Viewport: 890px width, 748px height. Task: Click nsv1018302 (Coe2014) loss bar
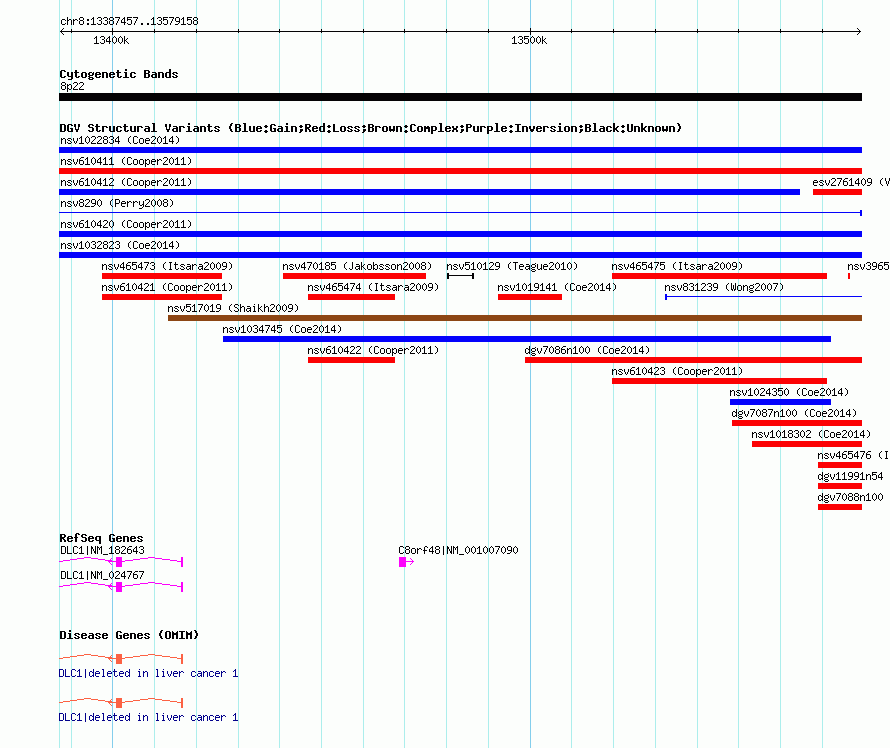click(807, 444)
